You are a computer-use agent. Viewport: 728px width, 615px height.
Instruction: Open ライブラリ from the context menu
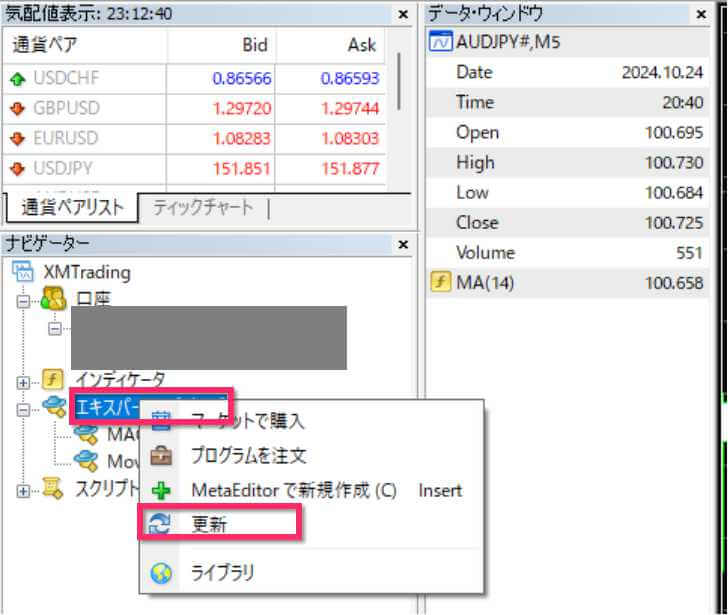pos(222,573)
